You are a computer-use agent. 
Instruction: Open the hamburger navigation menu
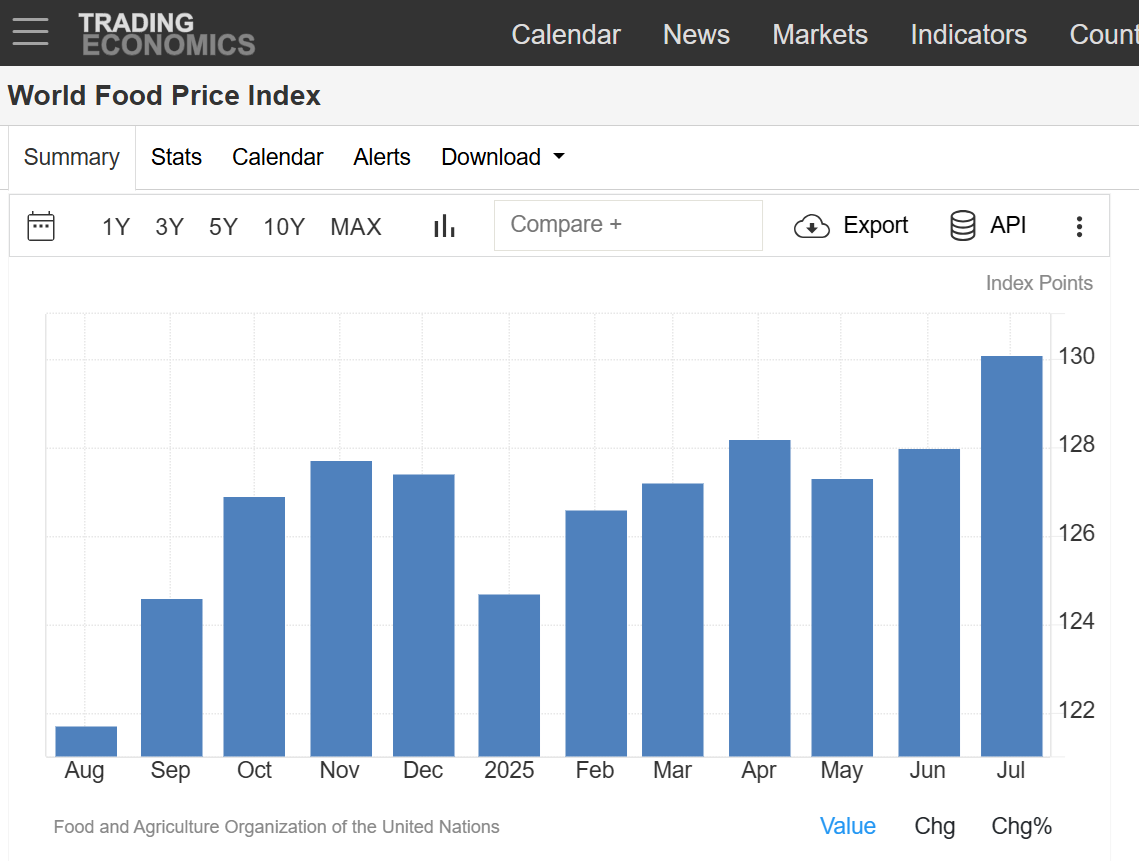pos(30,32)
